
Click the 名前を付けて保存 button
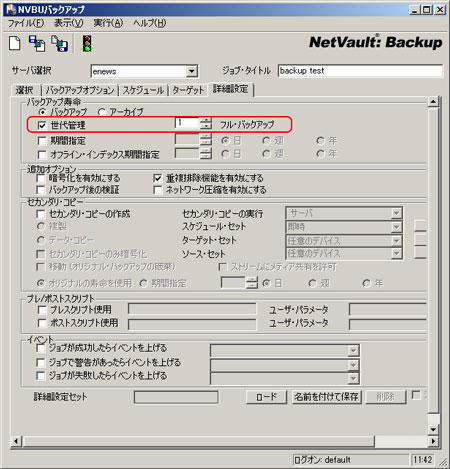click(x=326, y=397)
